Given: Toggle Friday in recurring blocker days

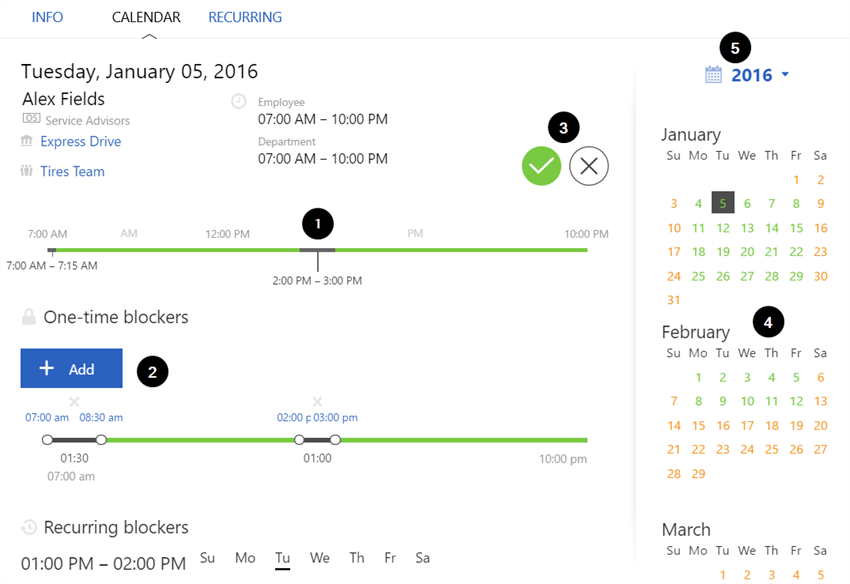Looking at the screenshot, I should [x=390, y=558].
